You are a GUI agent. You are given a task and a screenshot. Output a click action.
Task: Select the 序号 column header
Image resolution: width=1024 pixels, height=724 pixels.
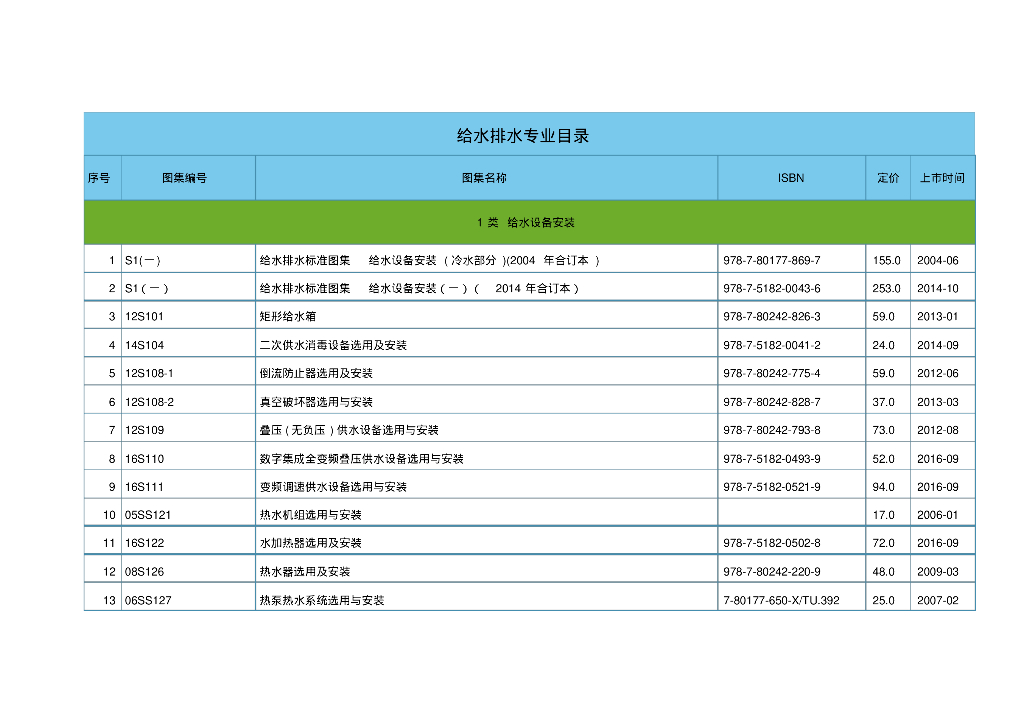101,177
